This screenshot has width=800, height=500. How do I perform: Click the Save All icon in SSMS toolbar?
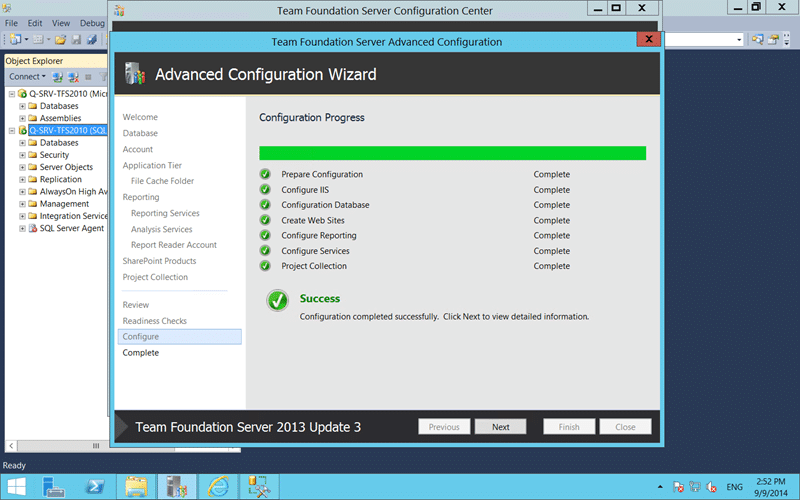[x=91, y=39]
